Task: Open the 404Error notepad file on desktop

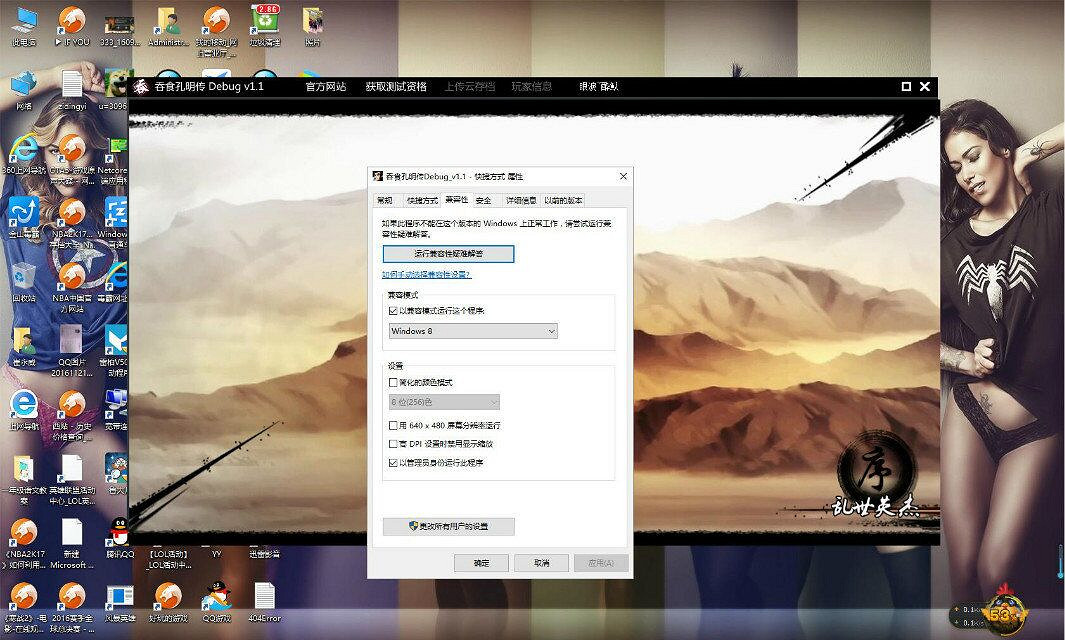Action: pos(264,597)
